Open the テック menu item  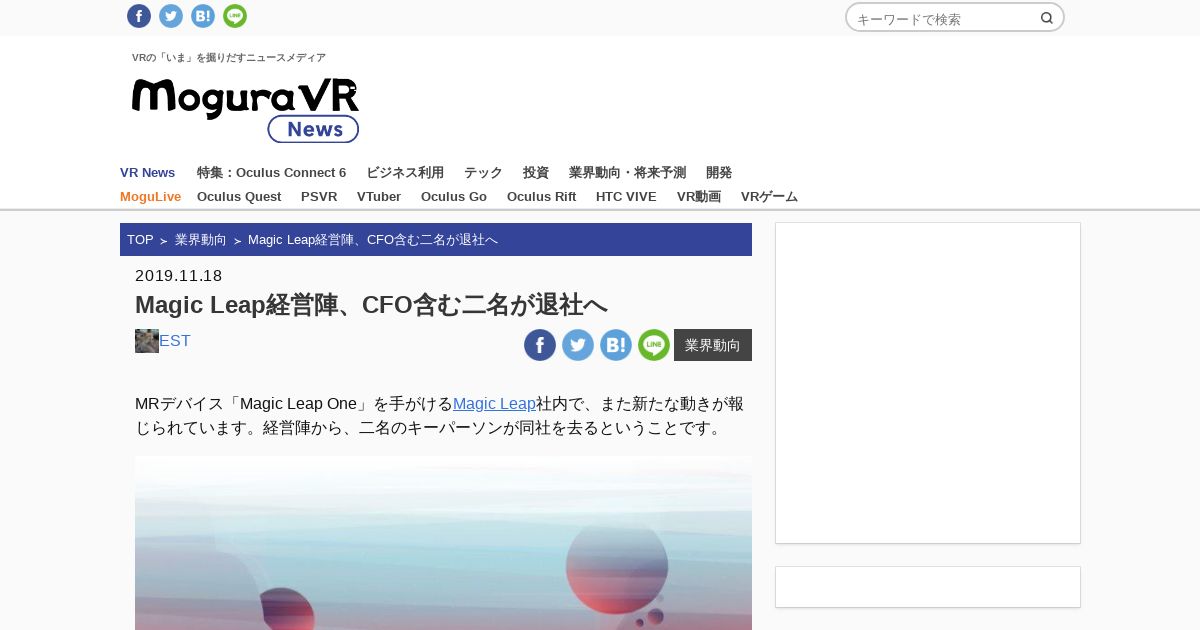click(x=483, y=172)
